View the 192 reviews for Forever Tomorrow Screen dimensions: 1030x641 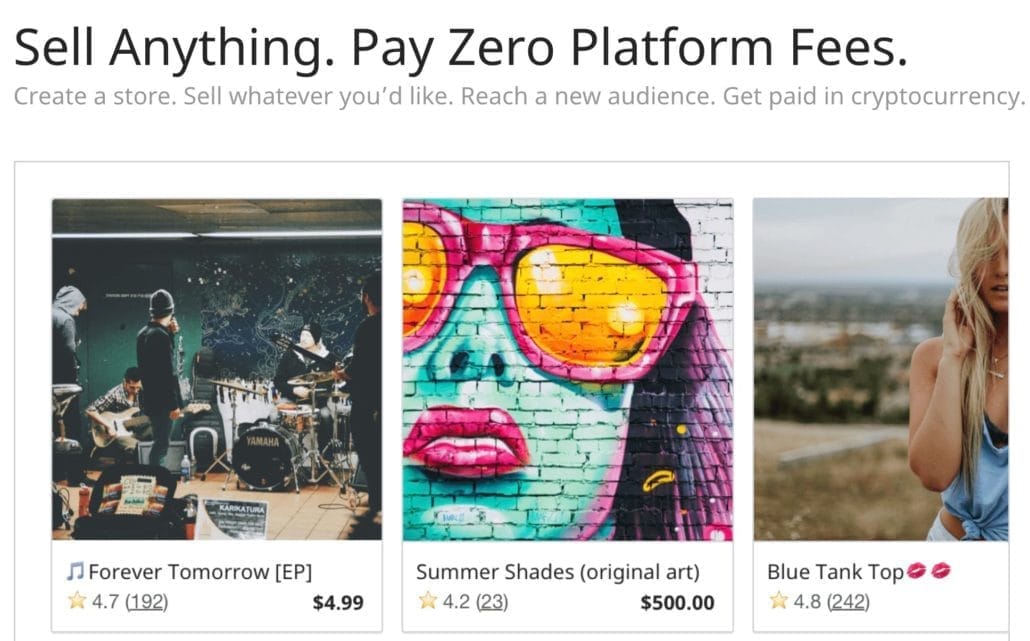click(x=147, y=602)
